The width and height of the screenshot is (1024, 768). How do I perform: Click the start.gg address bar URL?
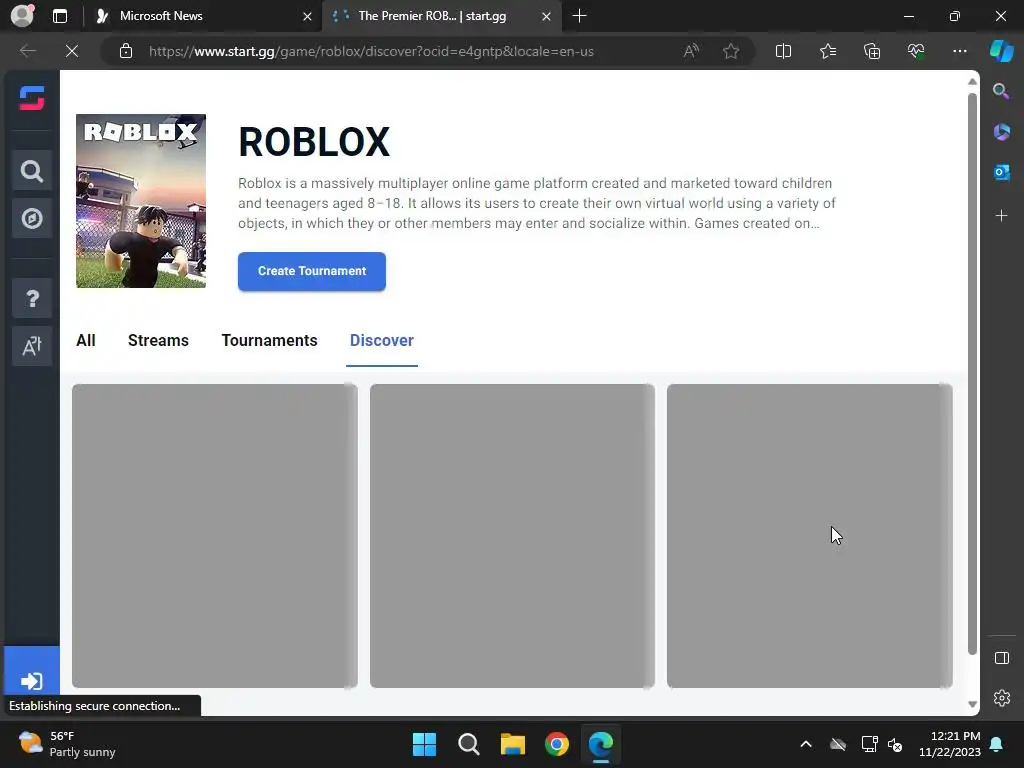pyautogui.click(x=371, y=51)
